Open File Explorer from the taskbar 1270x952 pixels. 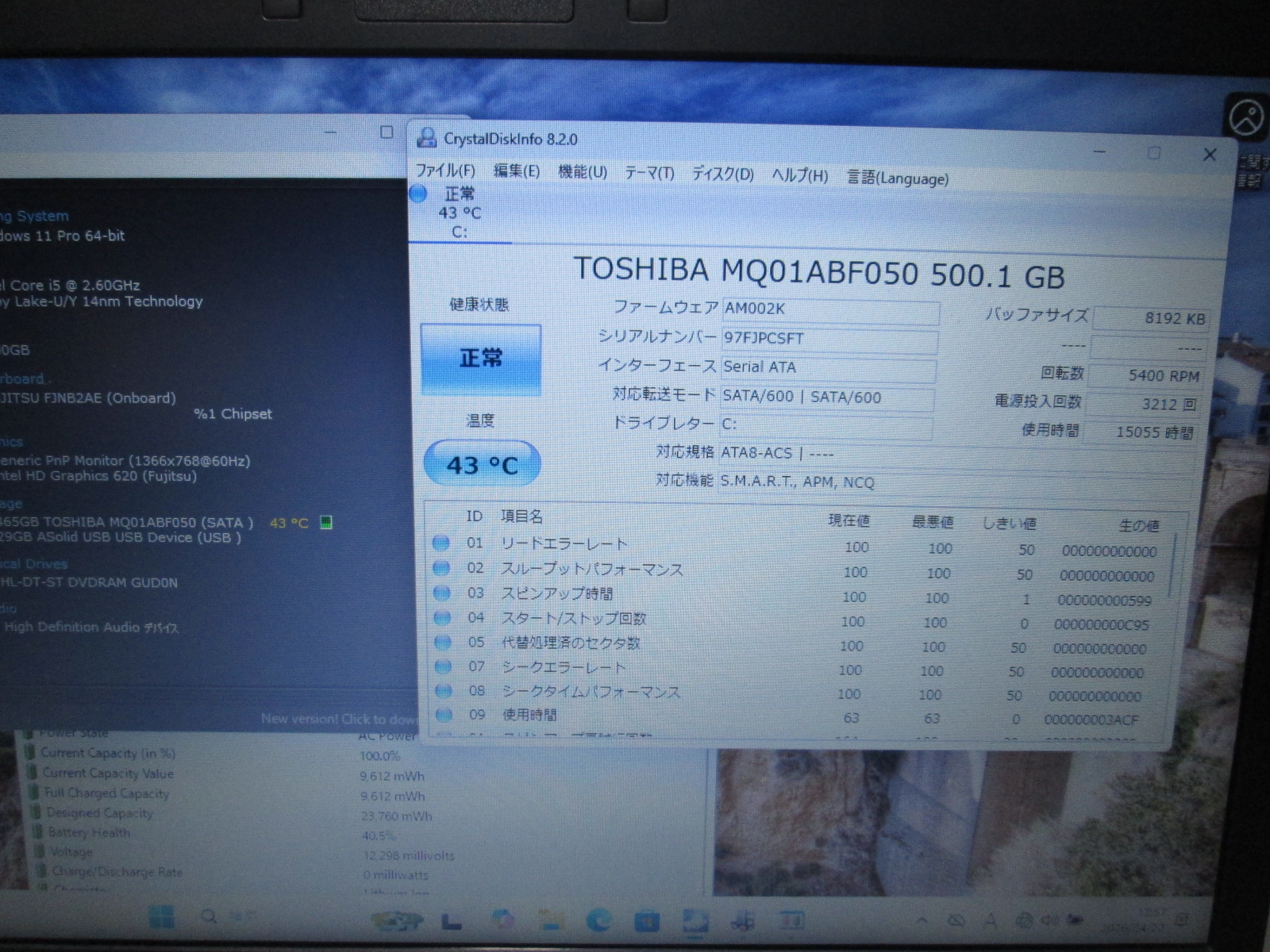(551, 919)
